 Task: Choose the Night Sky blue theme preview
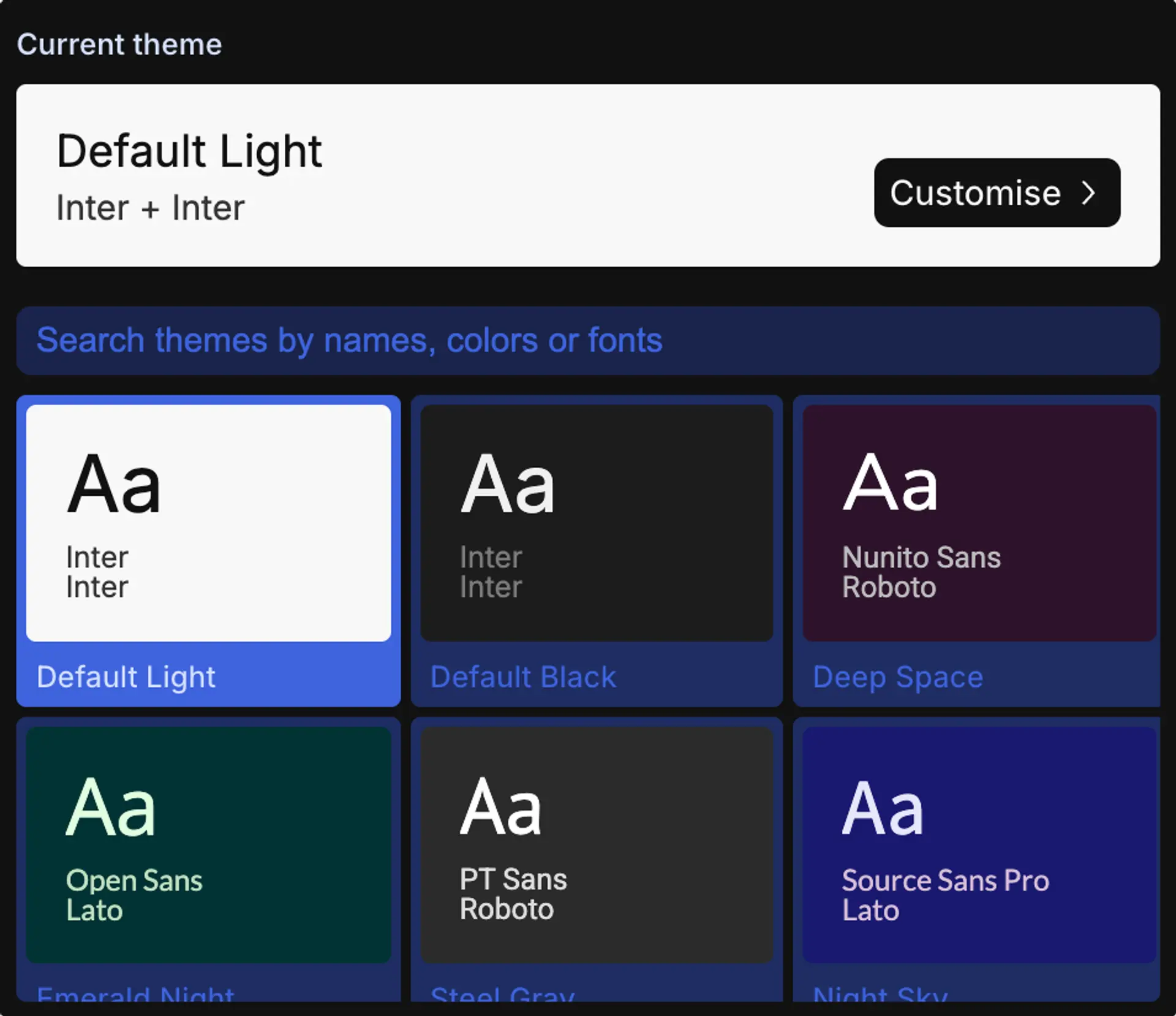978,844
